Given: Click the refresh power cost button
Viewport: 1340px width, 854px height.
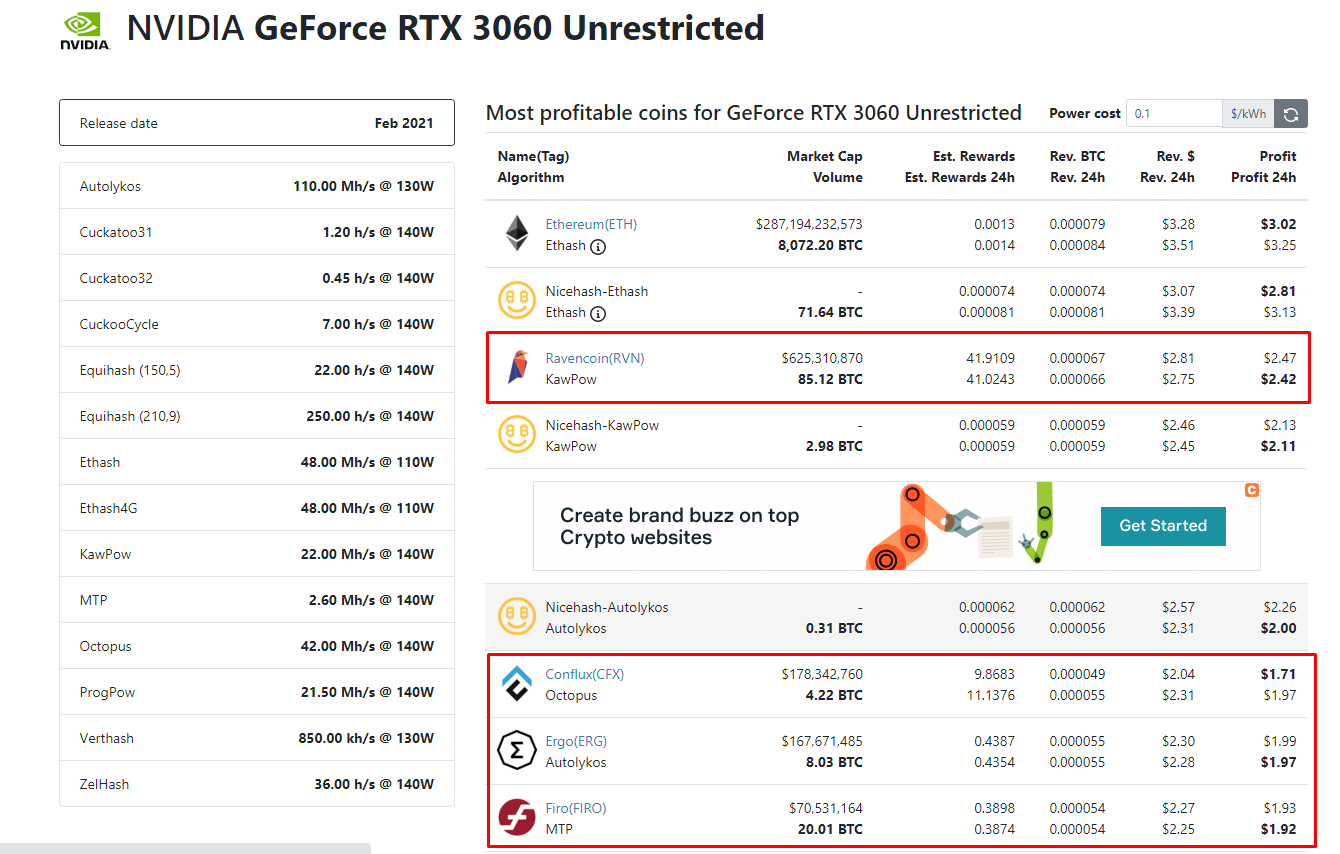Looking at the screenshot, I should [x=1291, y=114].
